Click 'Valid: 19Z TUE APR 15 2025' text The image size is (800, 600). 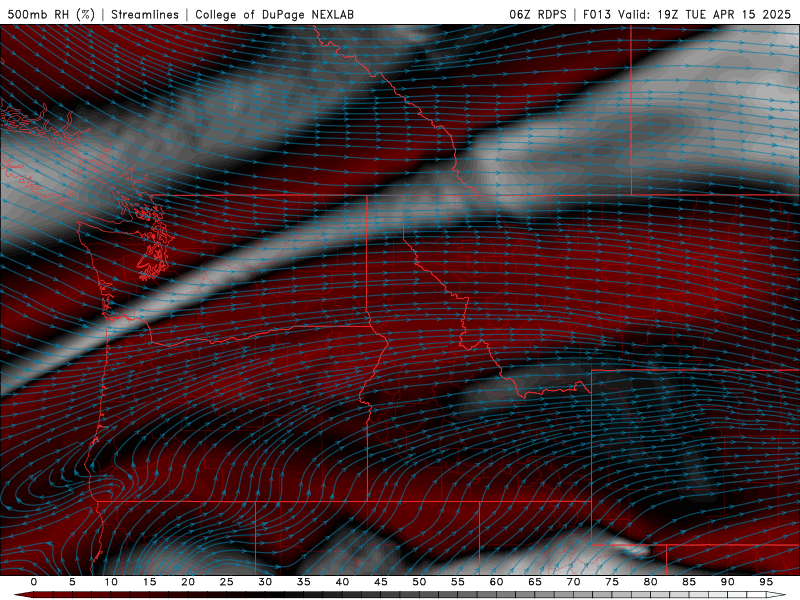coord(705,14)
